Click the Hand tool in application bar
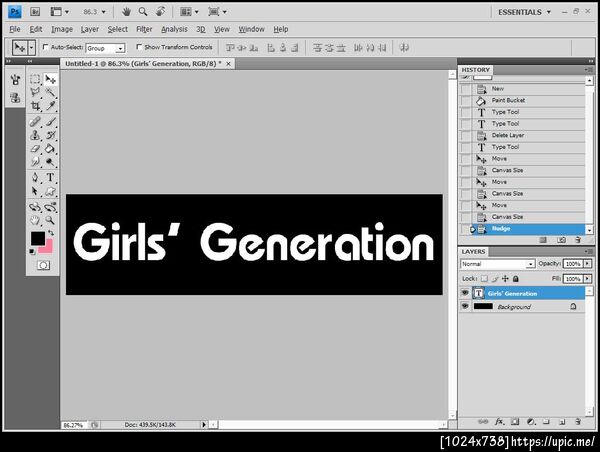Screen dimensions: 600x452 point(126,12)
